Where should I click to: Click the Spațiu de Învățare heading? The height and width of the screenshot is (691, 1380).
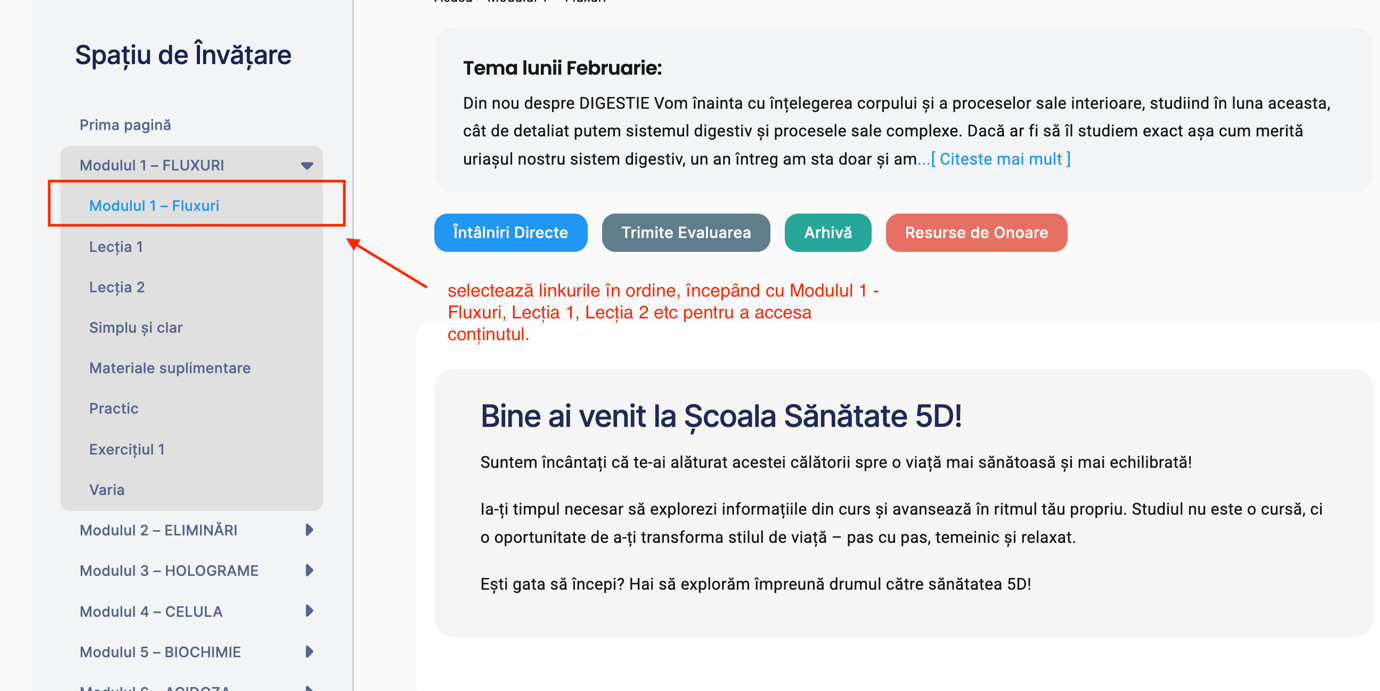tap(183, 55)
